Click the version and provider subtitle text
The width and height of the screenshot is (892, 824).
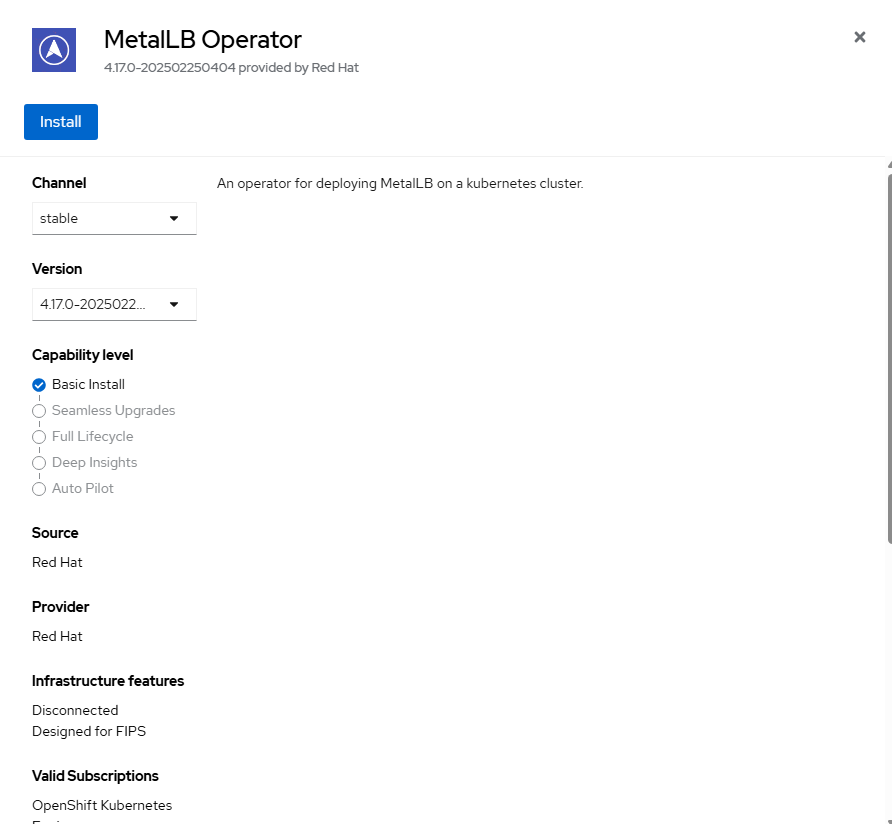click(231, 68)
